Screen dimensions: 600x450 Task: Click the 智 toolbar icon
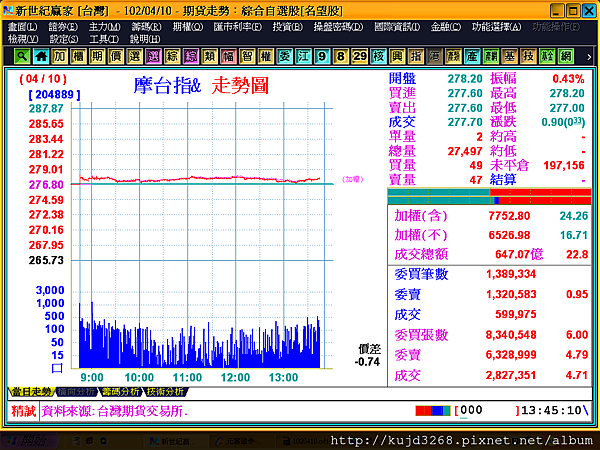[x=247, y=56]
